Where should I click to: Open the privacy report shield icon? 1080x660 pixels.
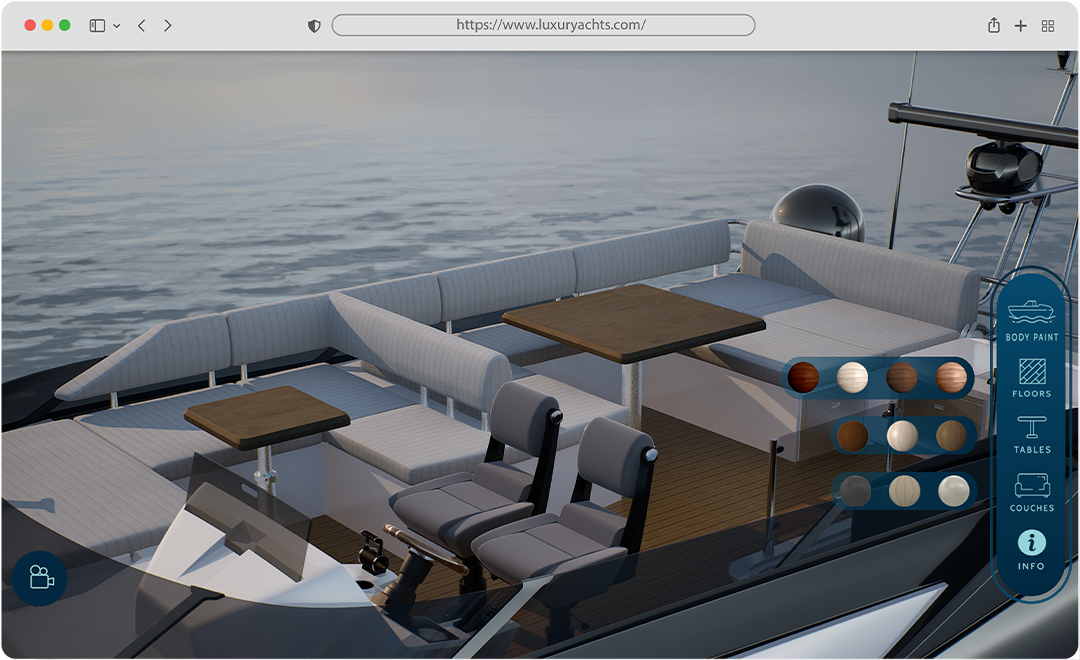(314, 26)
